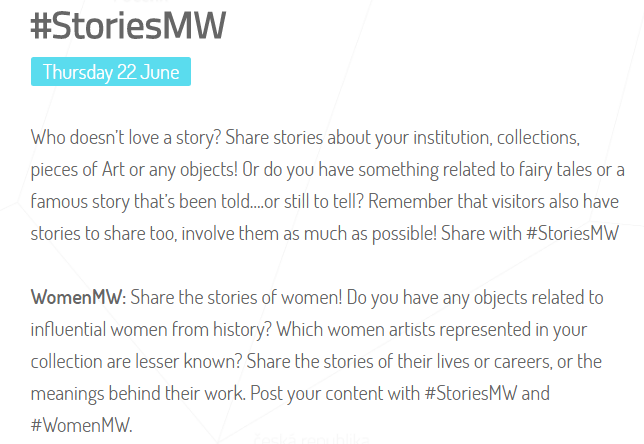Click the words 'famous story that's been told'

pyautogui.click(x=140, y=201)
